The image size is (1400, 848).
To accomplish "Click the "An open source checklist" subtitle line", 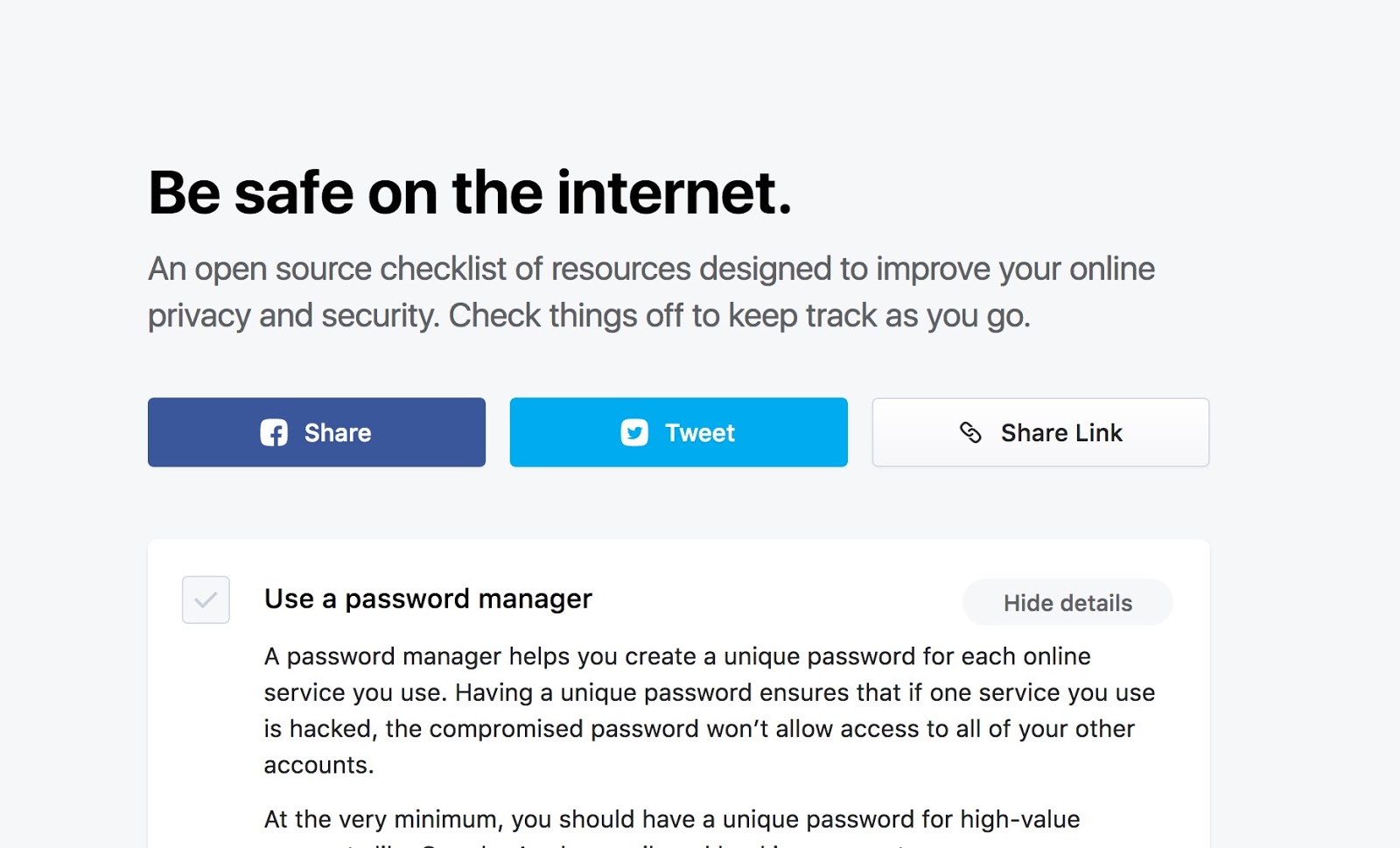I will (x=651, y=269).
